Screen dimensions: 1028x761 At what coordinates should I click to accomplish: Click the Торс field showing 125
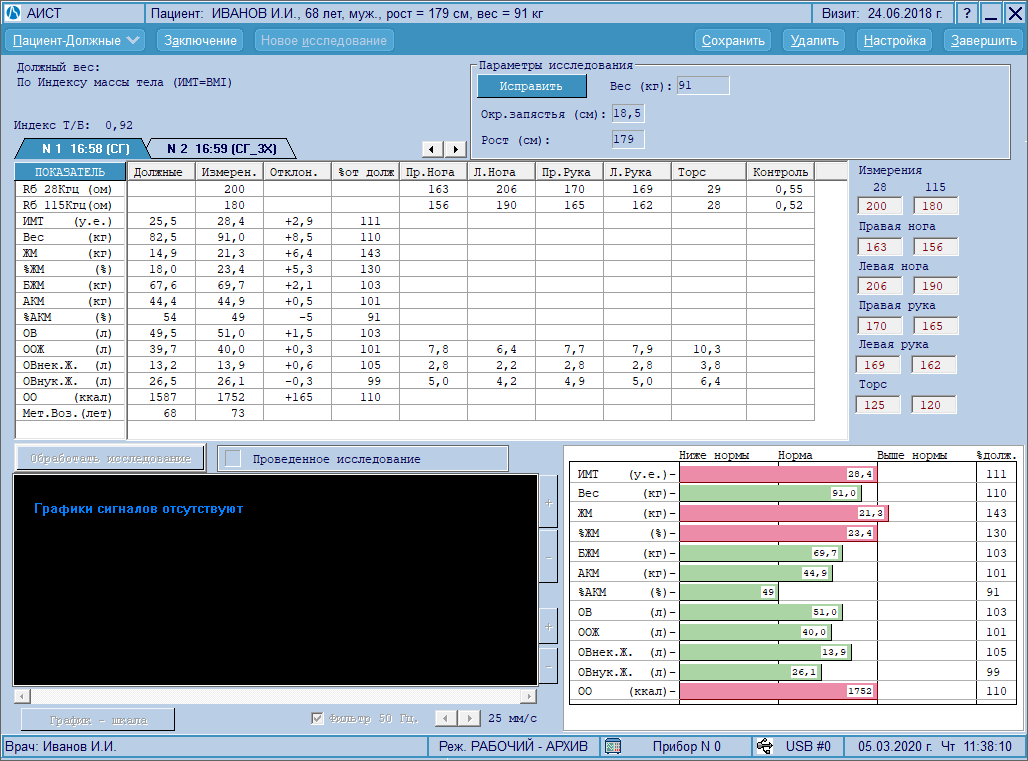877,405
